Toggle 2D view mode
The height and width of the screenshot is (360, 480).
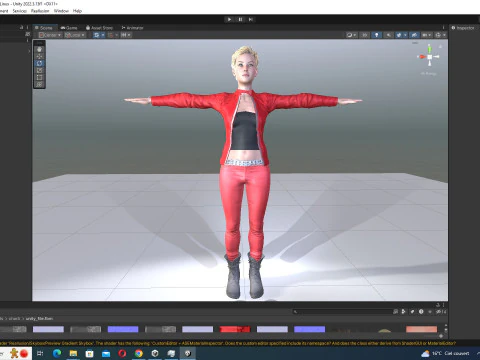click(x=365, y=35)
